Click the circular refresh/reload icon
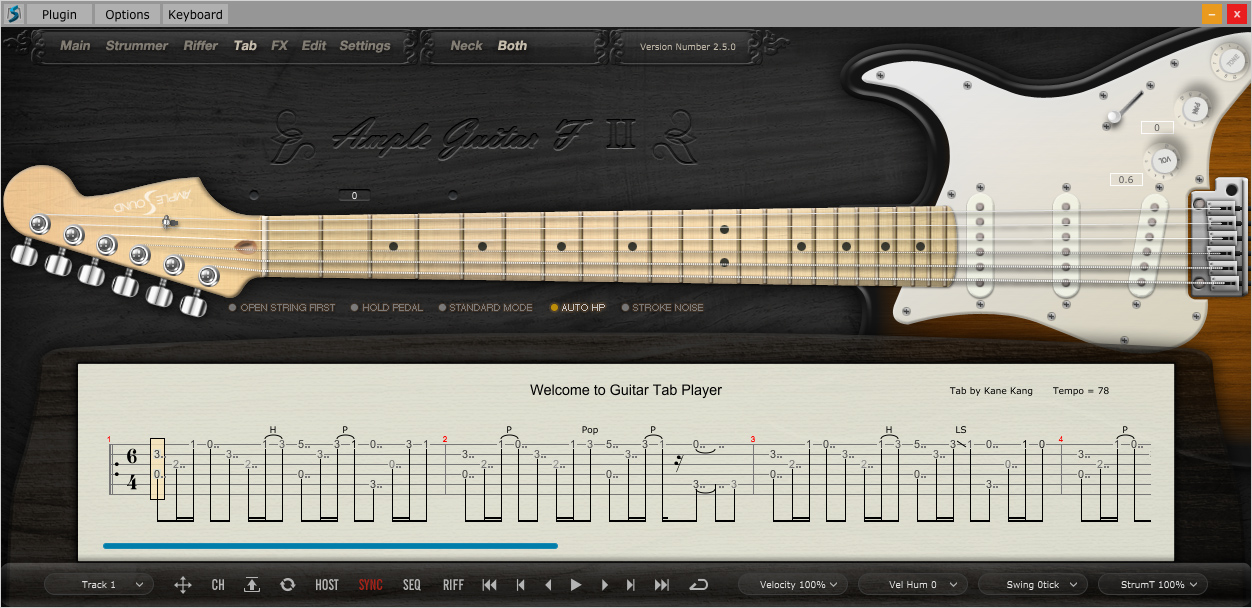Image resolution: width=1252 pixels, height=608 pixels. coord(288,585)
